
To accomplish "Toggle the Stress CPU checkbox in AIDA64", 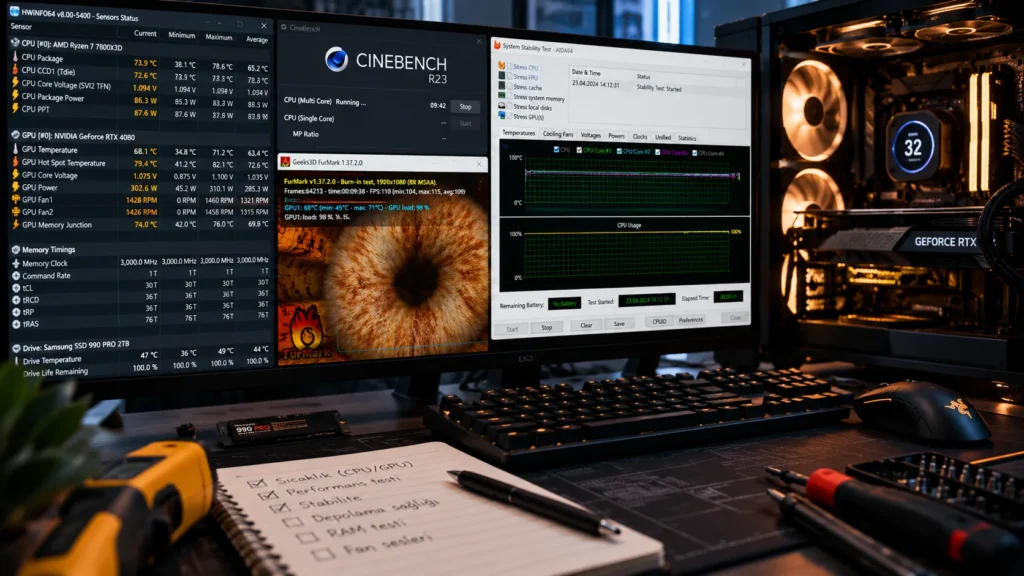I will pyautogui.click(x=509, y=67).
